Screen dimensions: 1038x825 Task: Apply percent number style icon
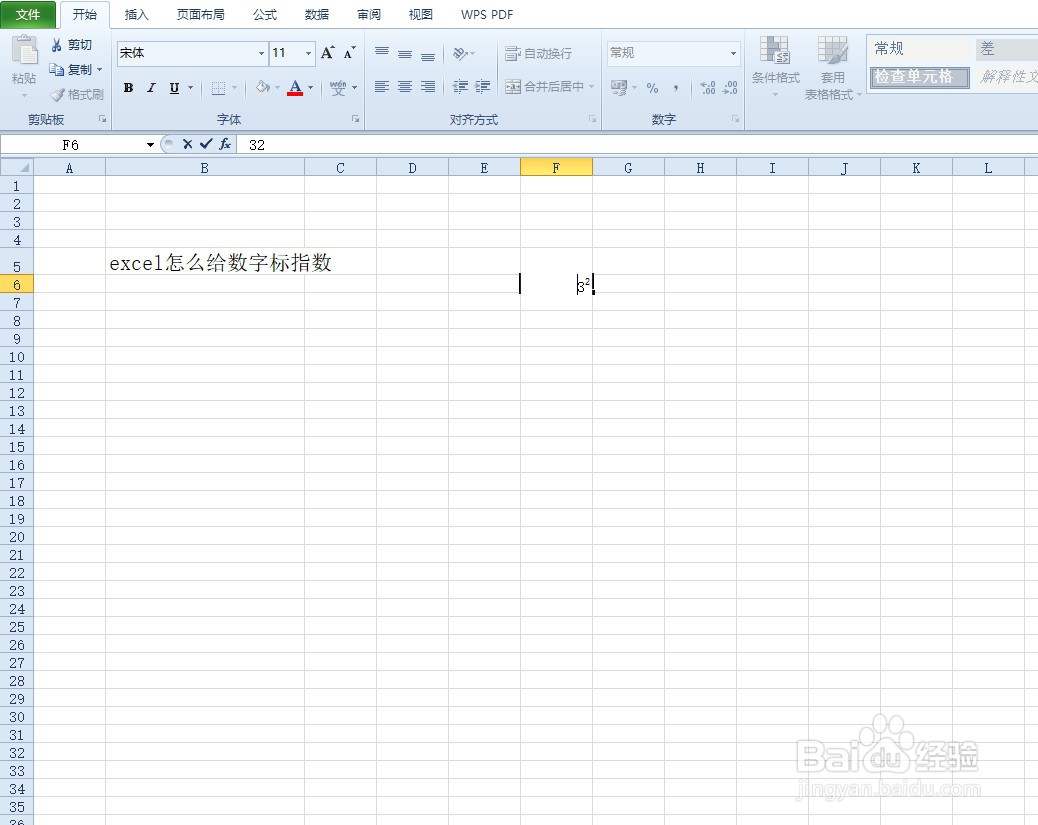651,88
